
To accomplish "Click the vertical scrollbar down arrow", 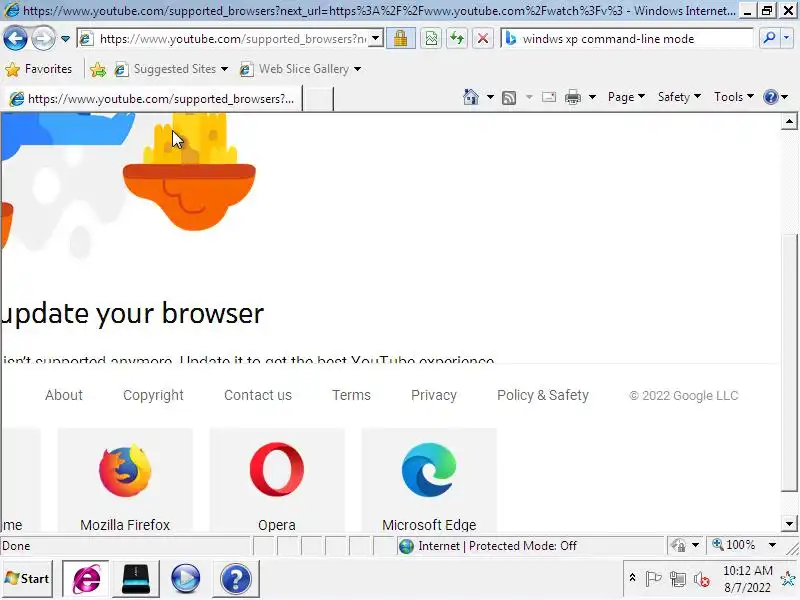I will point(789,523).
